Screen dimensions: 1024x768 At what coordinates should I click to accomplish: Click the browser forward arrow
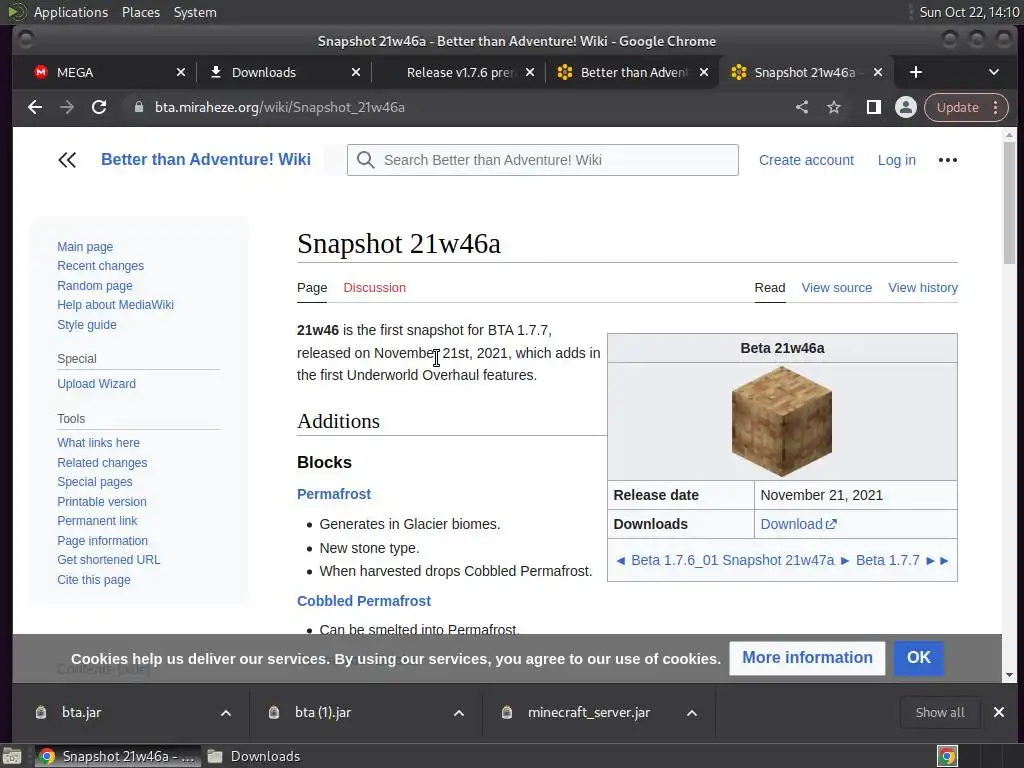67,107
